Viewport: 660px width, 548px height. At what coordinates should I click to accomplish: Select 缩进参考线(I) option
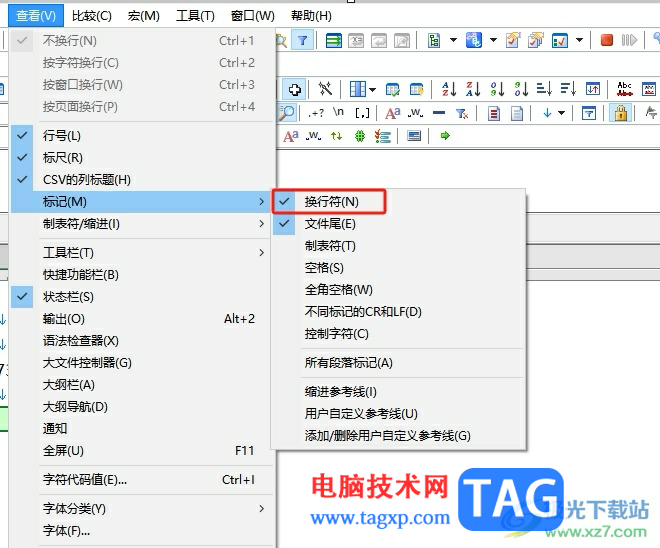click(x=398, y=392)
